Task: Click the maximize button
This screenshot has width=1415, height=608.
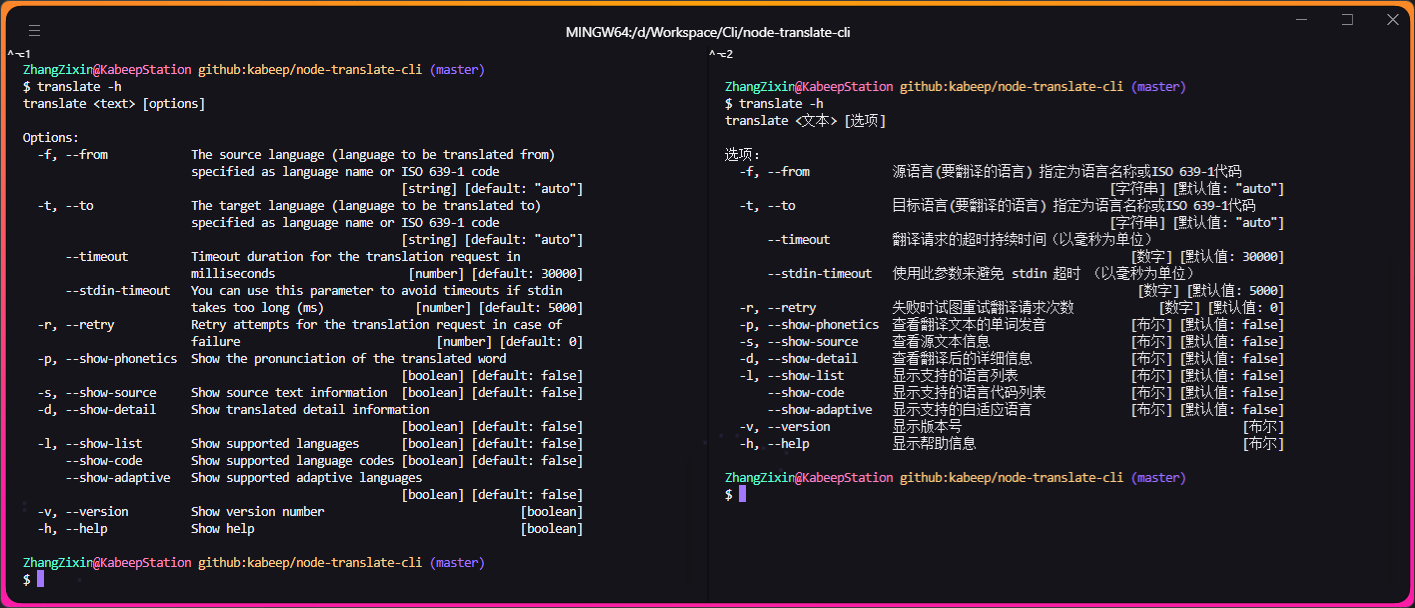Action: point(1348,20)
